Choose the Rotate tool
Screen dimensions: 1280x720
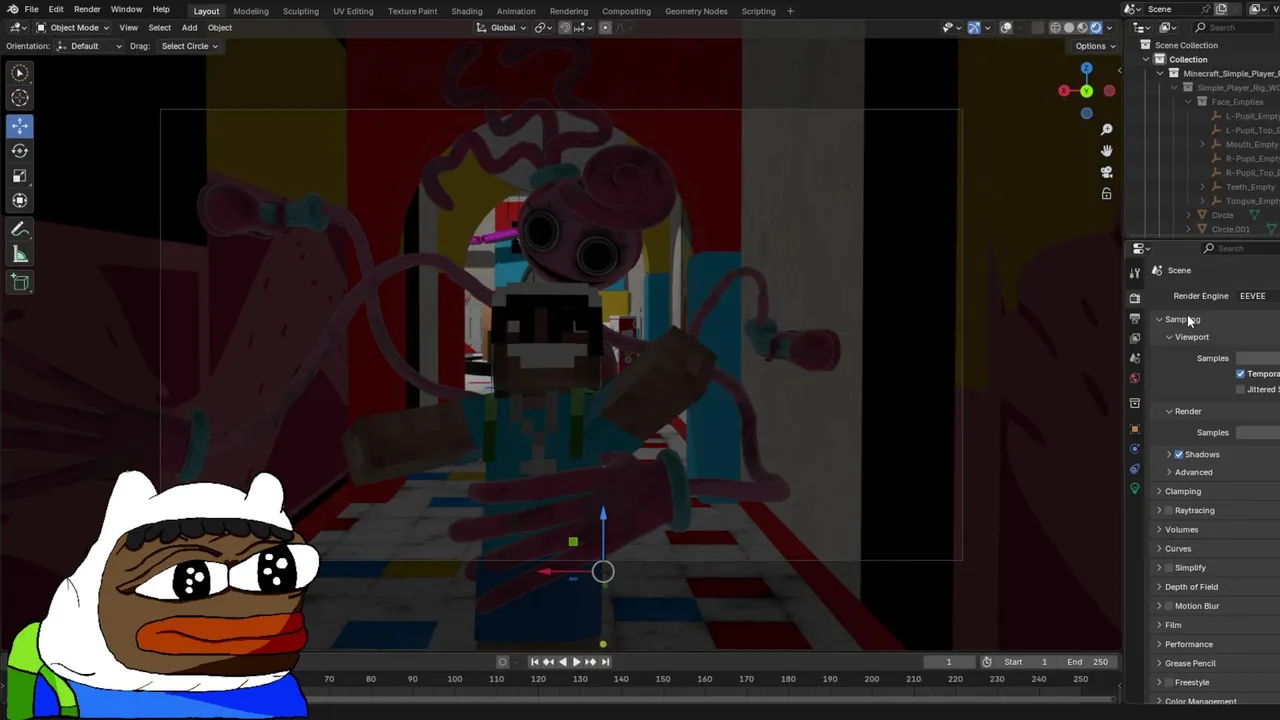(x=20, y=151)
